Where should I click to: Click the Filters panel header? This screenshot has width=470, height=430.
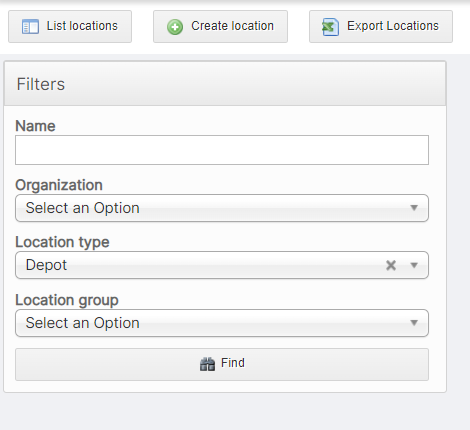tap(225, 84)
